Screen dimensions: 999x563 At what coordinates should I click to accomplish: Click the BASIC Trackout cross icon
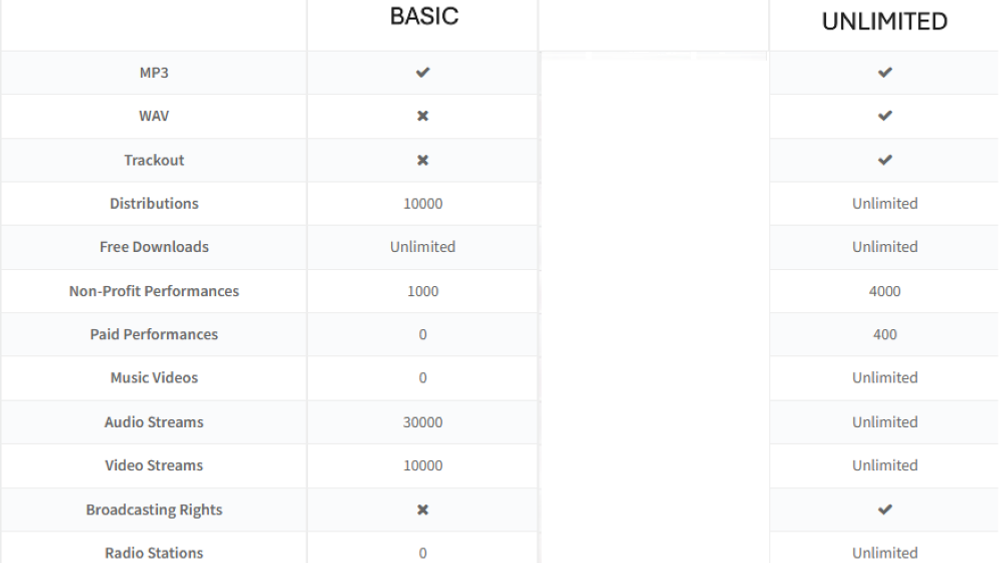tap(422, 160)
